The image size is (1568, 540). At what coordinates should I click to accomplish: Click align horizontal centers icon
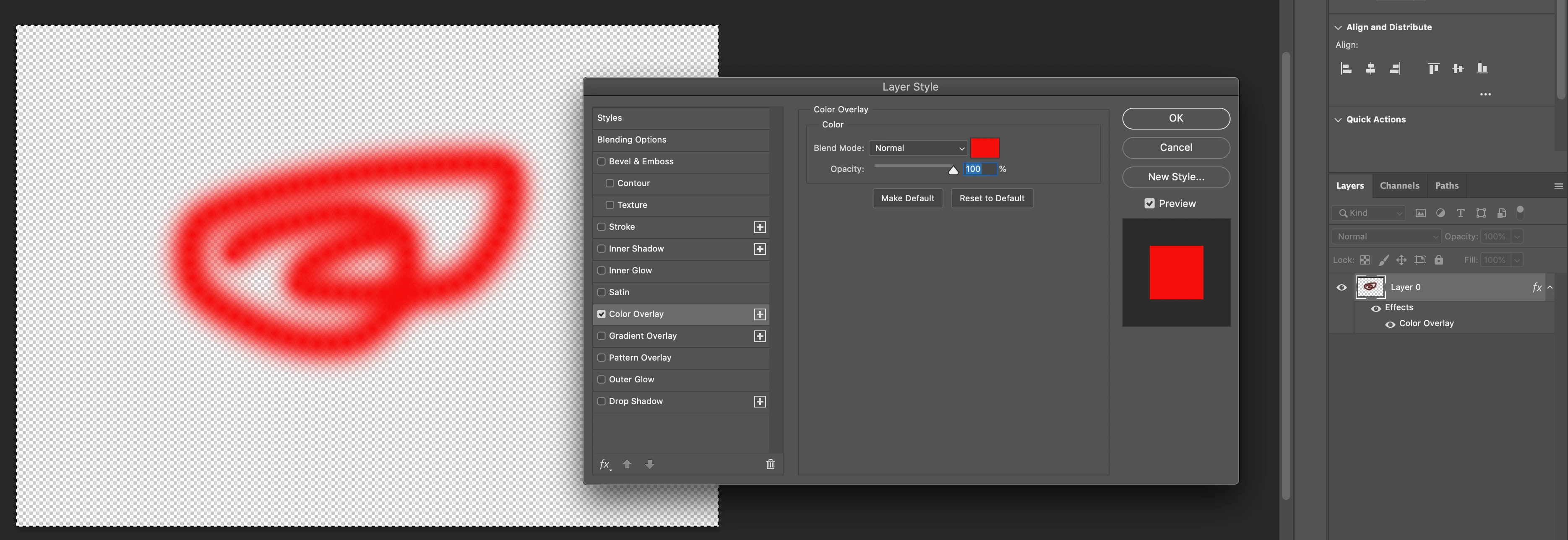tap(1370, 69)
